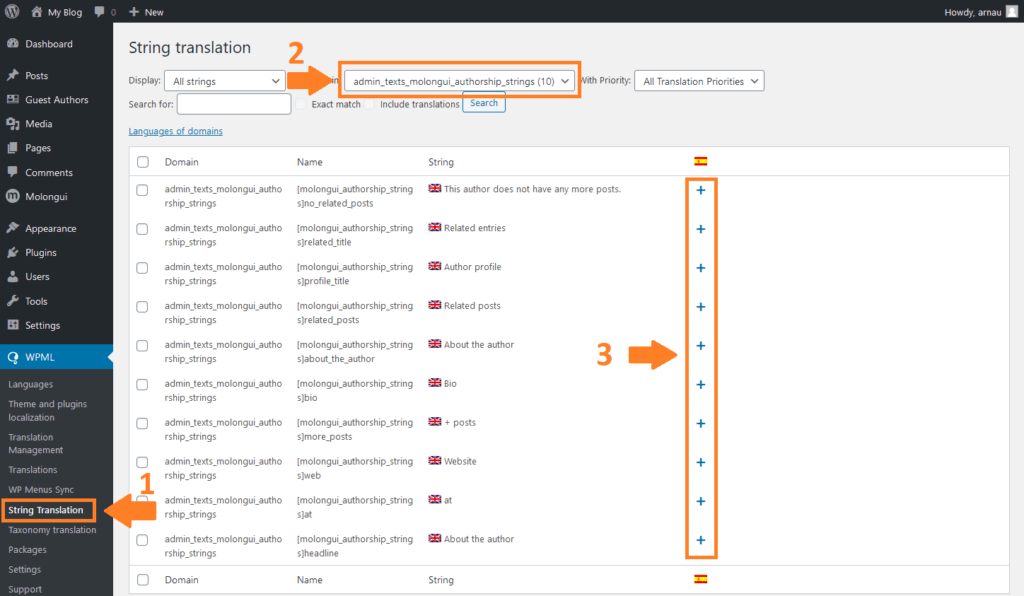Open Packages submenu item
The width and height of the screenshot is (1024, 596).
[x=27, y=550]
